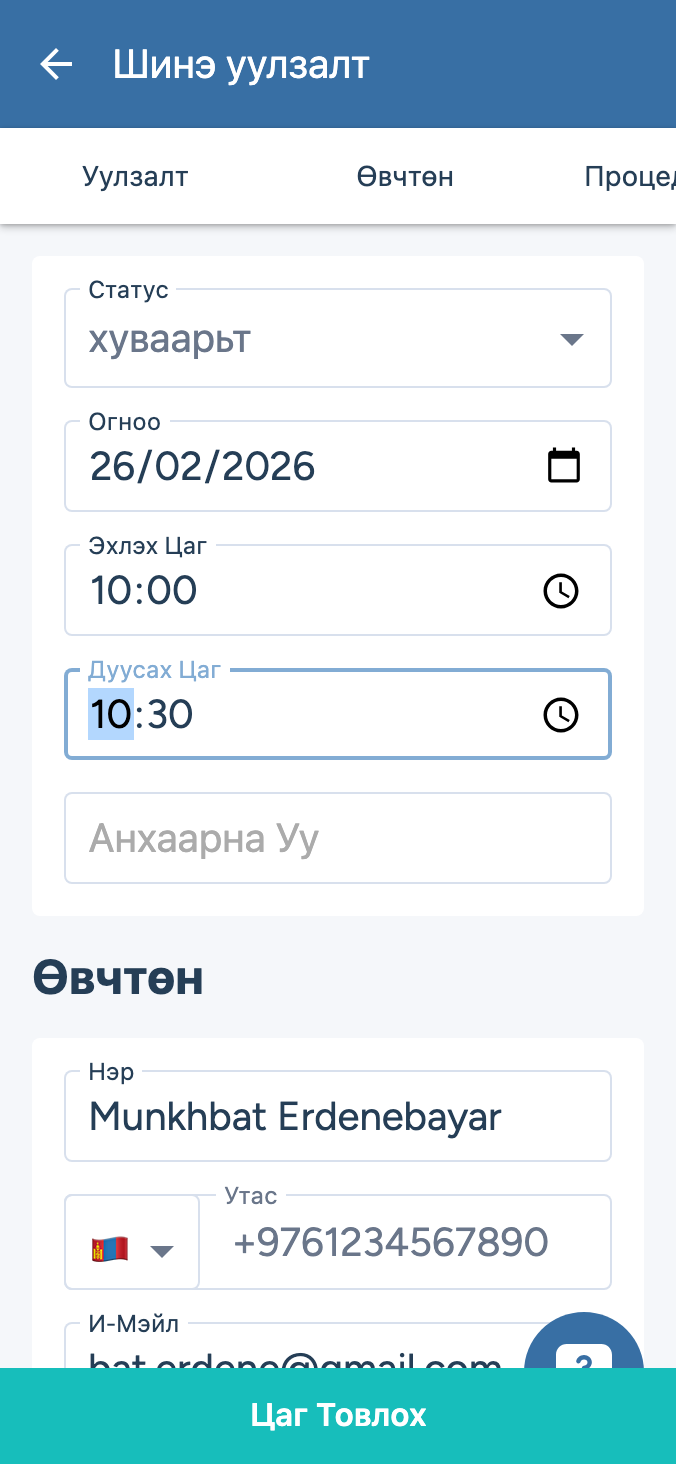
Task: Click the clock icon in Дуусах Цаг
Action: pyautogui.click(x=561, y=714)
